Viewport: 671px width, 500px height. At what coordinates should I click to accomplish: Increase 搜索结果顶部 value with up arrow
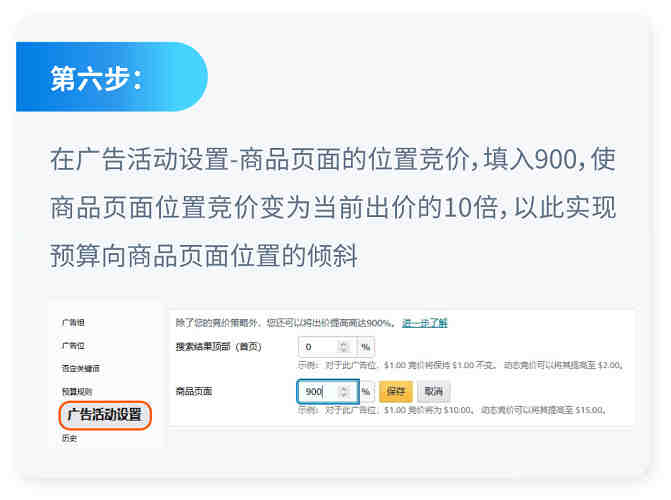pos(343,344)
